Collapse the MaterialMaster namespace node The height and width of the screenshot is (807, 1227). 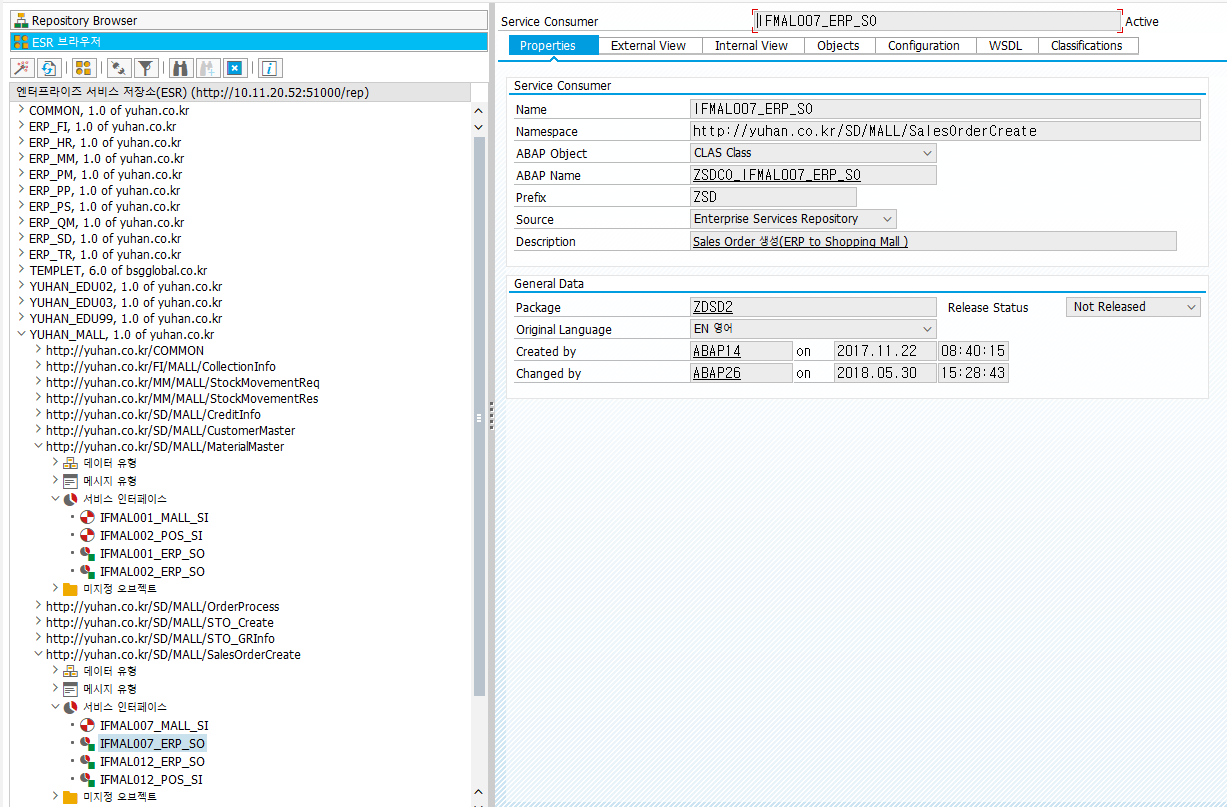point(38,447)
